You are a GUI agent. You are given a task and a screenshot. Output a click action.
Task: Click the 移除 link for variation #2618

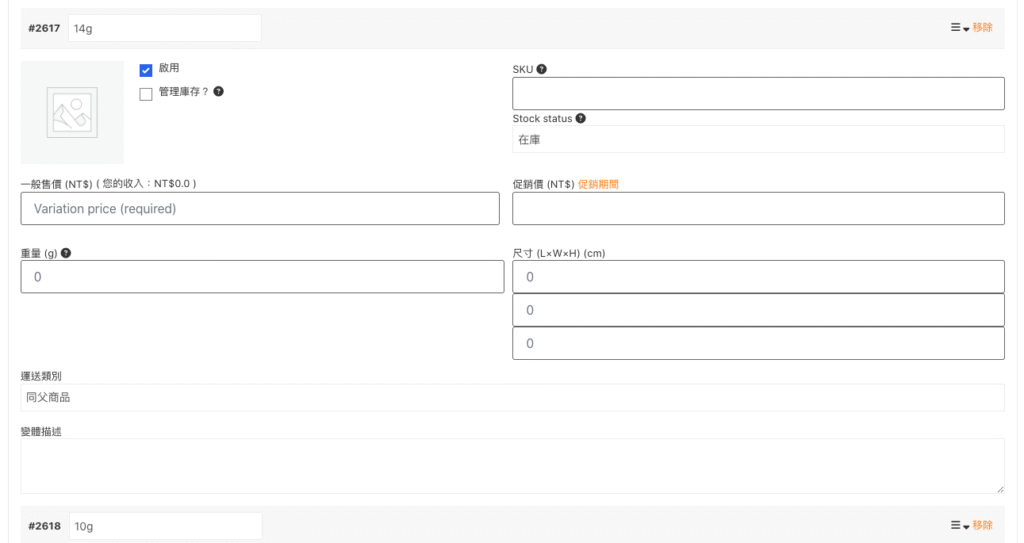(982, 525)
